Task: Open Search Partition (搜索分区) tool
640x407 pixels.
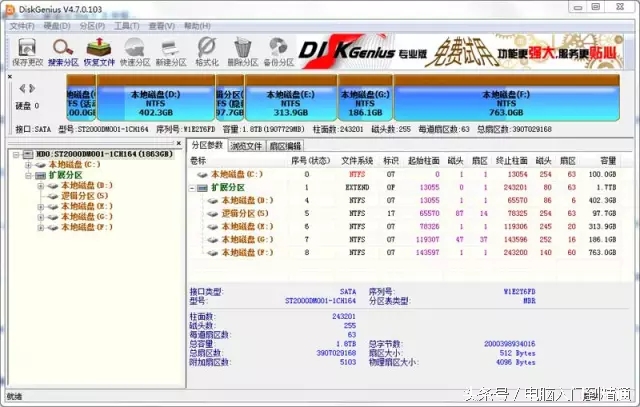Action: point(63,52)
